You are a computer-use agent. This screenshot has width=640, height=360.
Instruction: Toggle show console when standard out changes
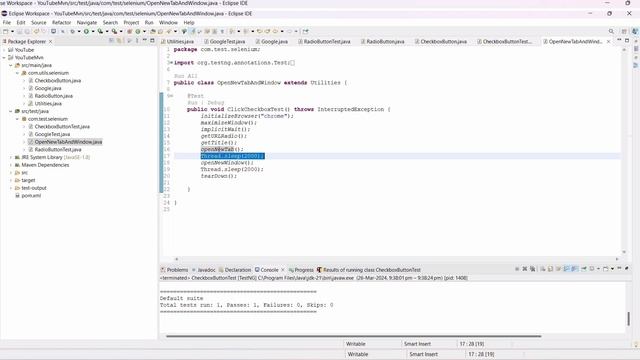click(x=566, y=269)
